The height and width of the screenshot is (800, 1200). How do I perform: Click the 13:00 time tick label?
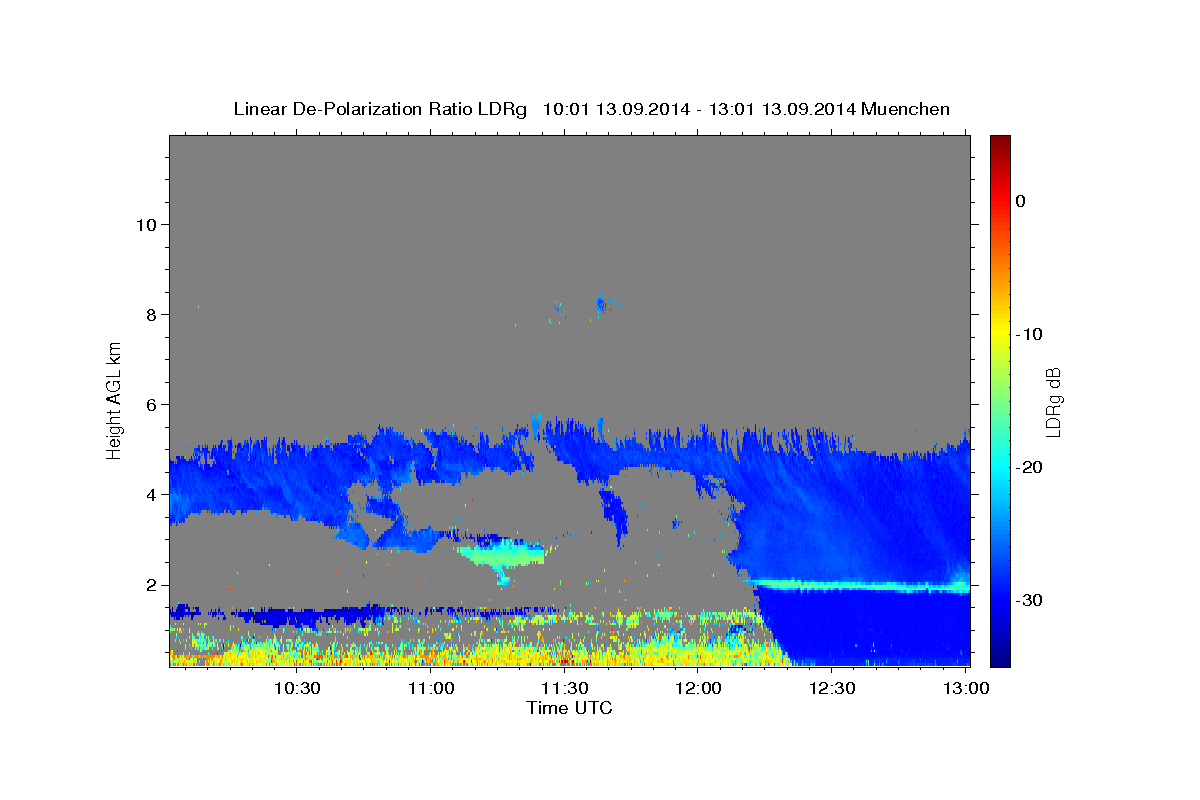point(965,688)
